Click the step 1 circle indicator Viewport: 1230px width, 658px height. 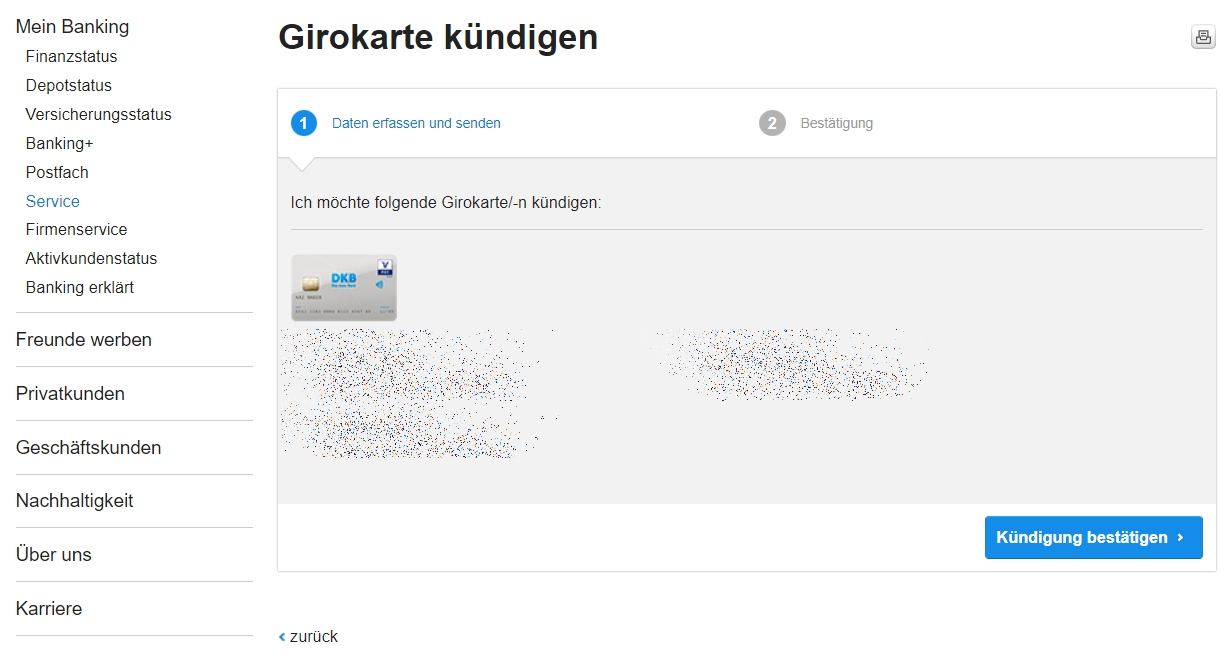[304, 123]
